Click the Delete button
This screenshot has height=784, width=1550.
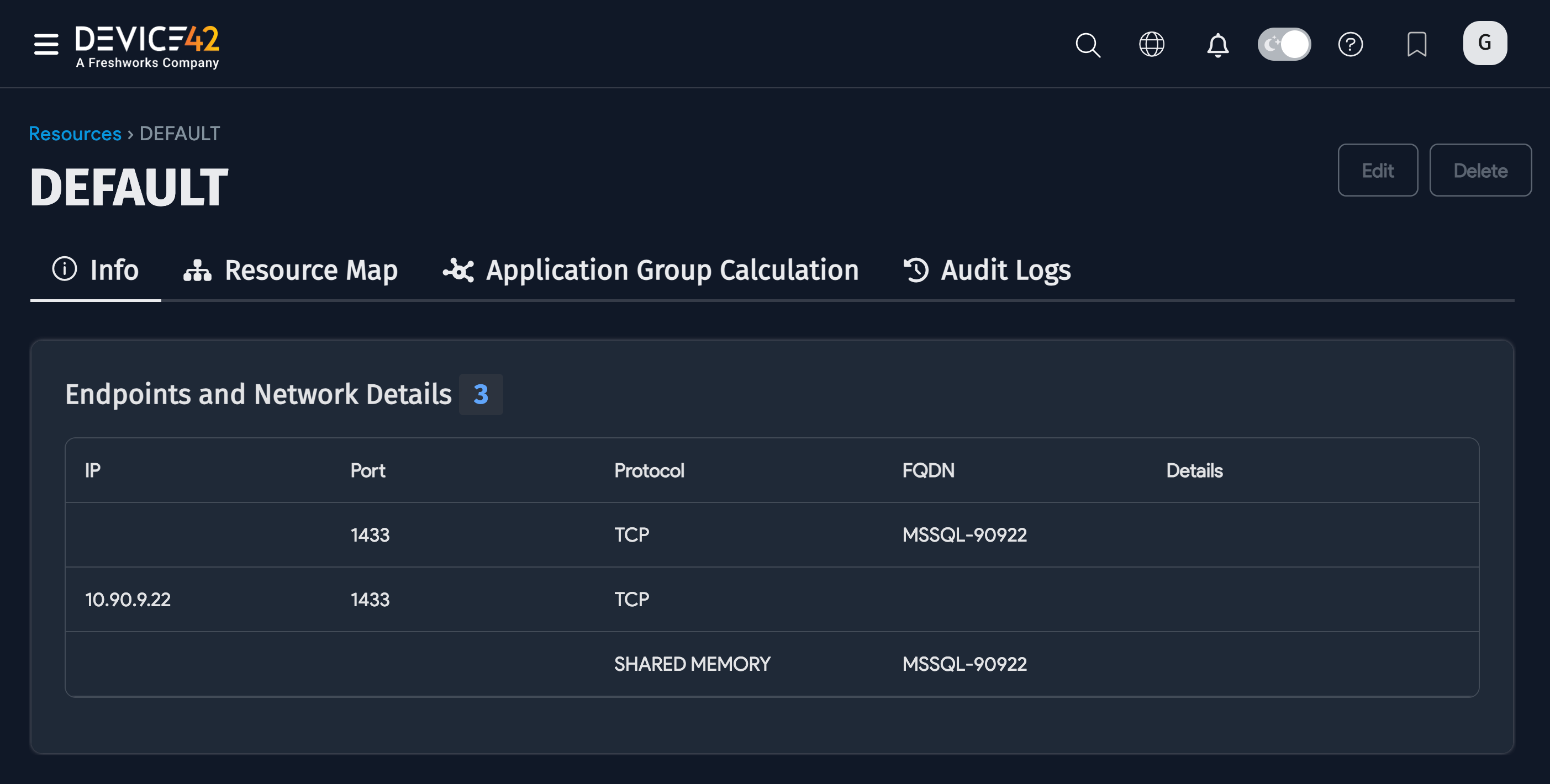click(1481, 170)
